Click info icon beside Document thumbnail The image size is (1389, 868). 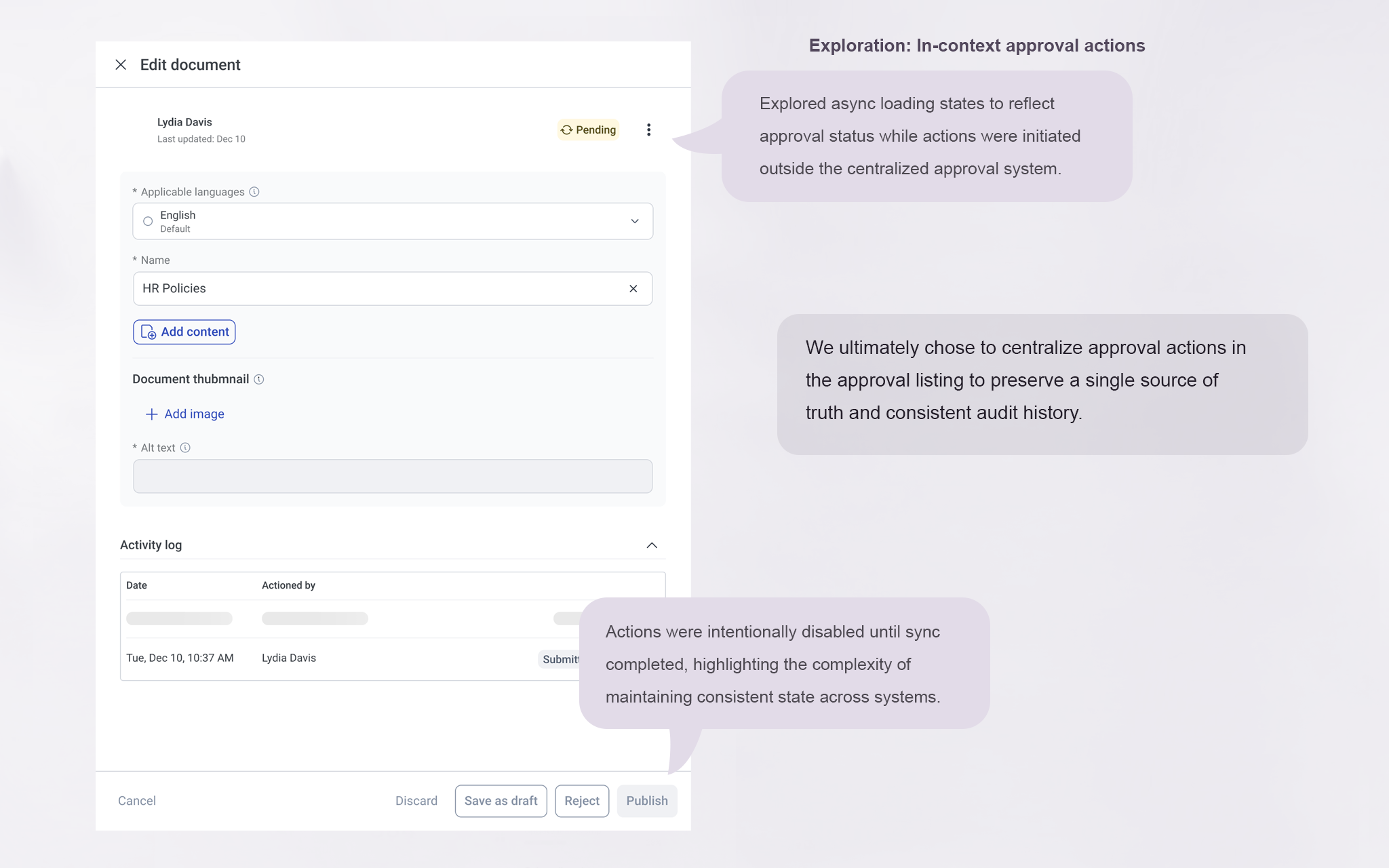259,379
